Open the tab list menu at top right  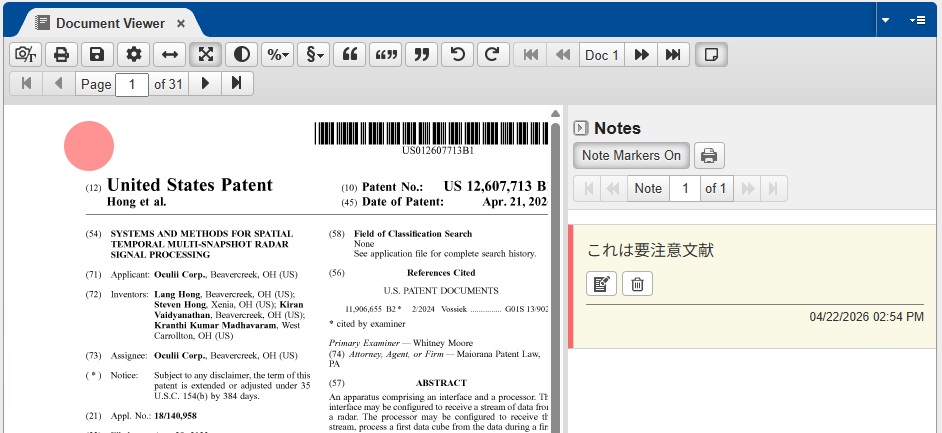pyautogui.click(x=917, y=21)
